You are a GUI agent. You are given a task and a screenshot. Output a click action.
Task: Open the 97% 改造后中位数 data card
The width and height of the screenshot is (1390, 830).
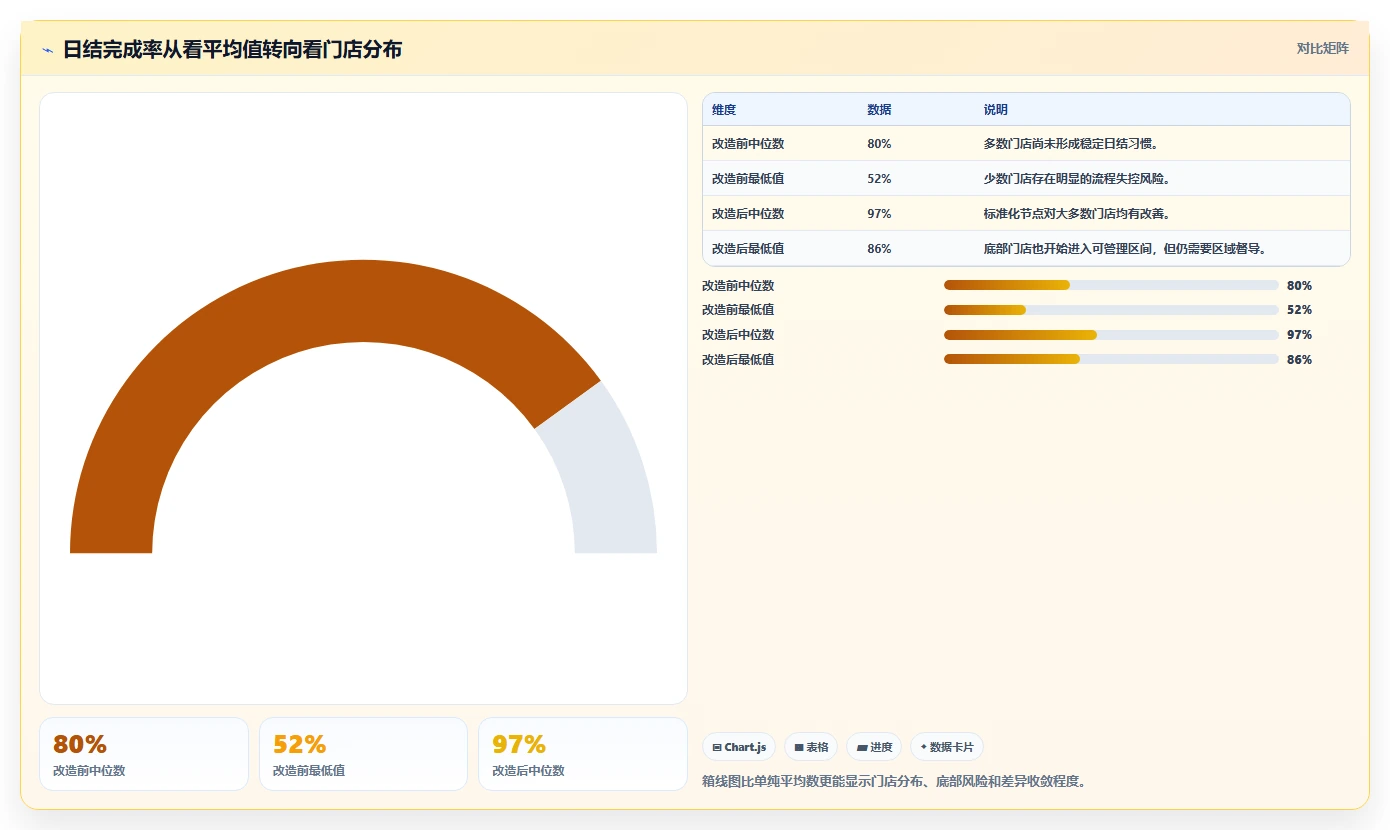point(583,754)
